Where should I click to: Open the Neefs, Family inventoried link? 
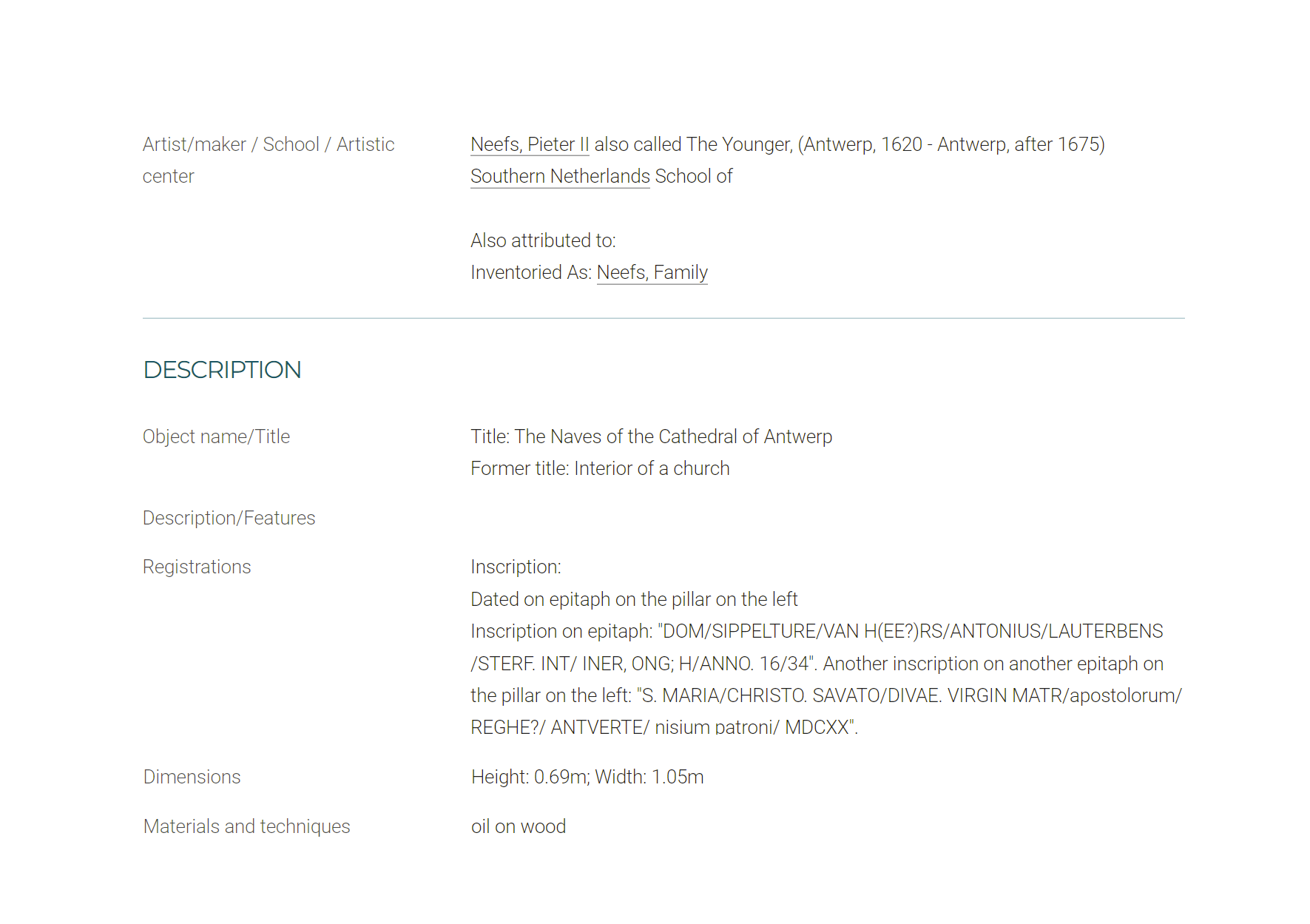pyautogui.click(x=652, y=272)
